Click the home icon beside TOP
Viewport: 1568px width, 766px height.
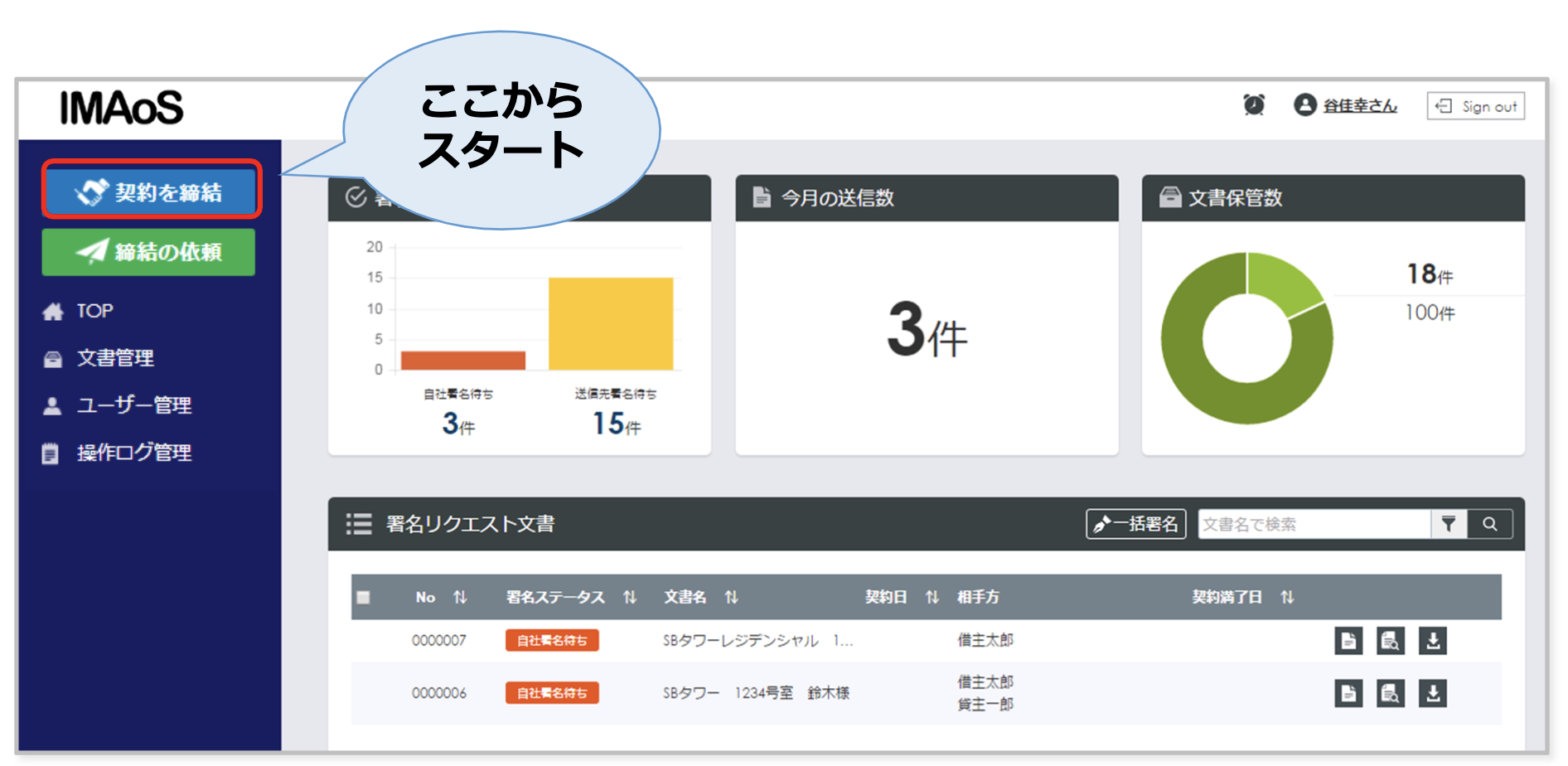click(53, 311)
